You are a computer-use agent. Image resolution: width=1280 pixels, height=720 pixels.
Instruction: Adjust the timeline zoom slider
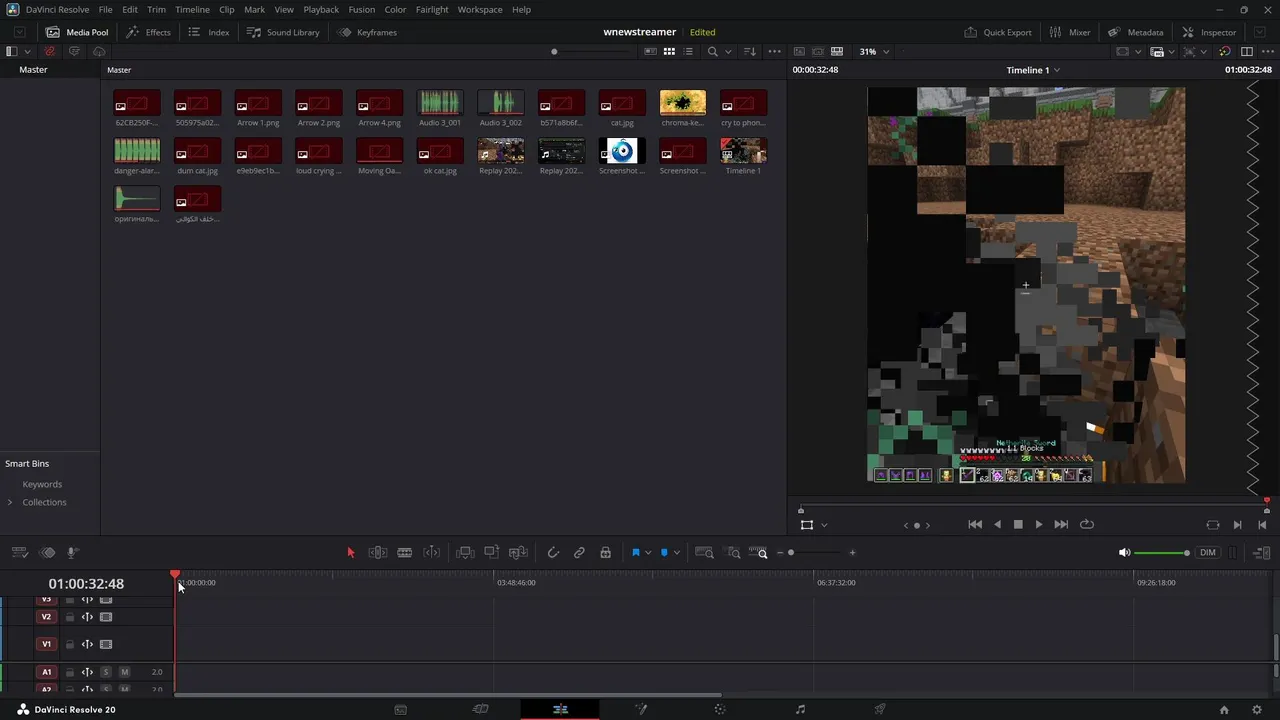click(815, 553)
